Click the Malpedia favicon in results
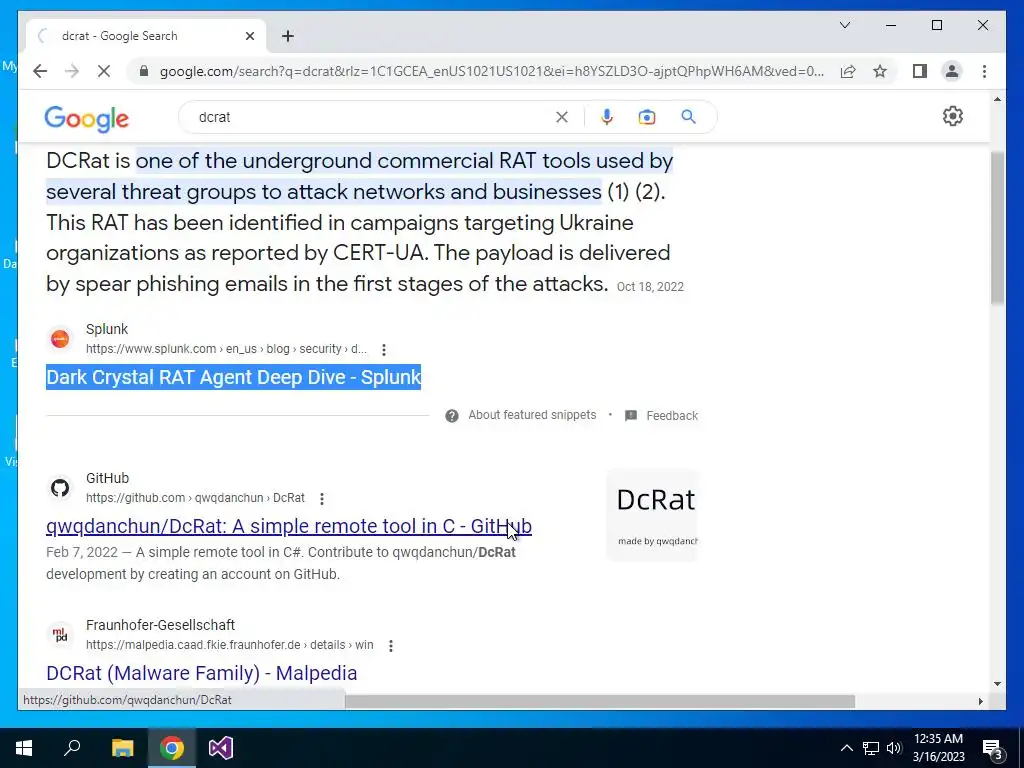 tap(60, 634)
